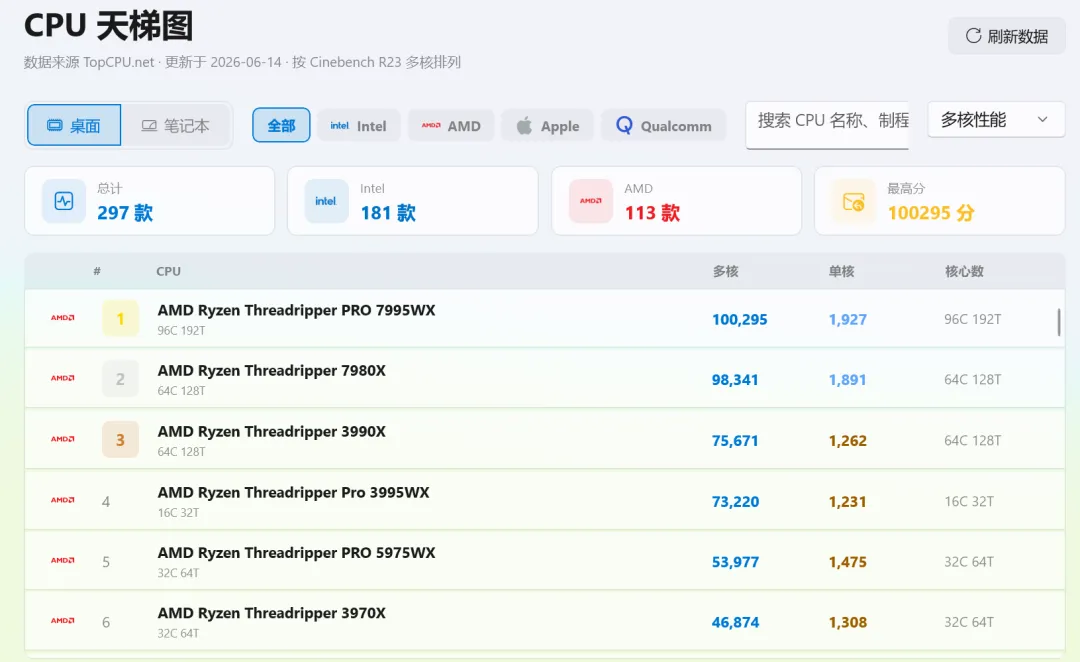This screenshot has height=662, width=1080.
Task: Switch to the 笔记本 laptop tab
Action: [x=176, y=125]
